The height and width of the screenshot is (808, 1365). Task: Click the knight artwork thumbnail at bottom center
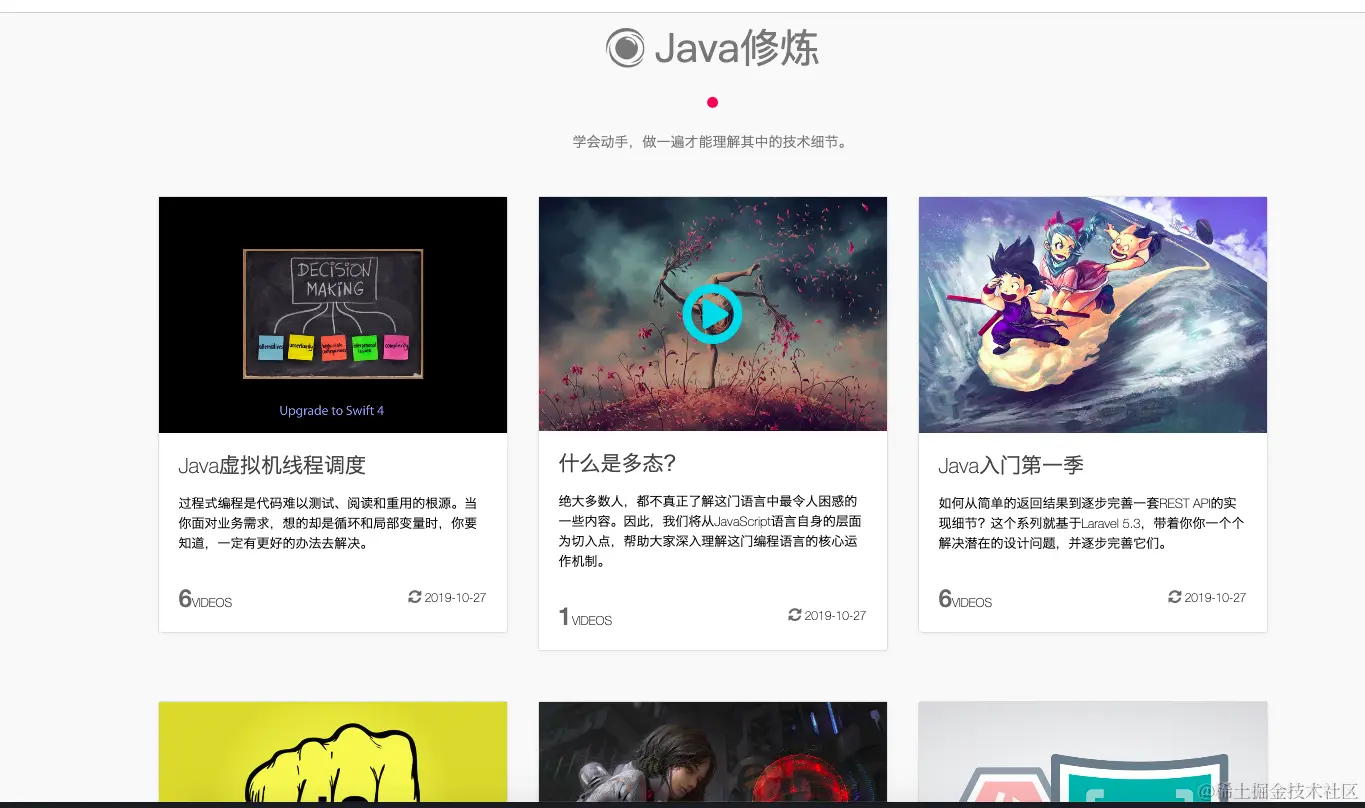712,753
